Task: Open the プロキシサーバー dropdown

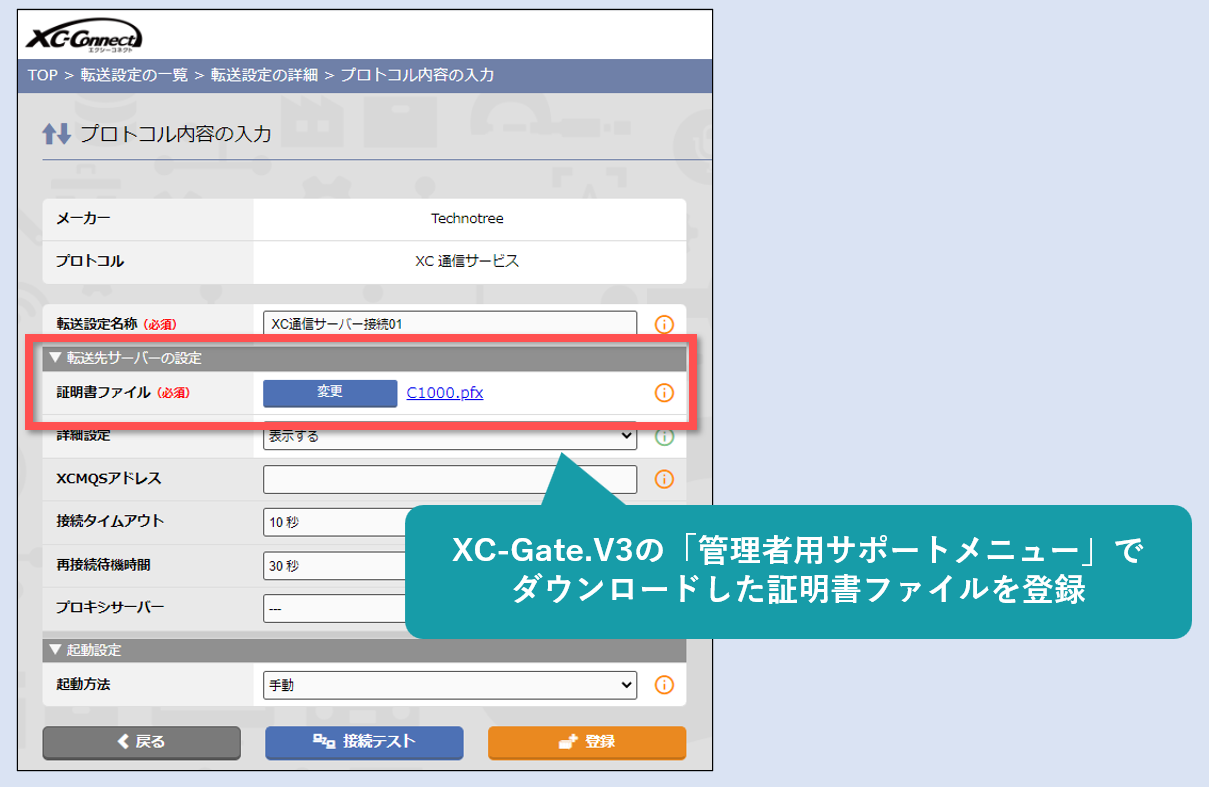Action: click(x=335, y=608)
